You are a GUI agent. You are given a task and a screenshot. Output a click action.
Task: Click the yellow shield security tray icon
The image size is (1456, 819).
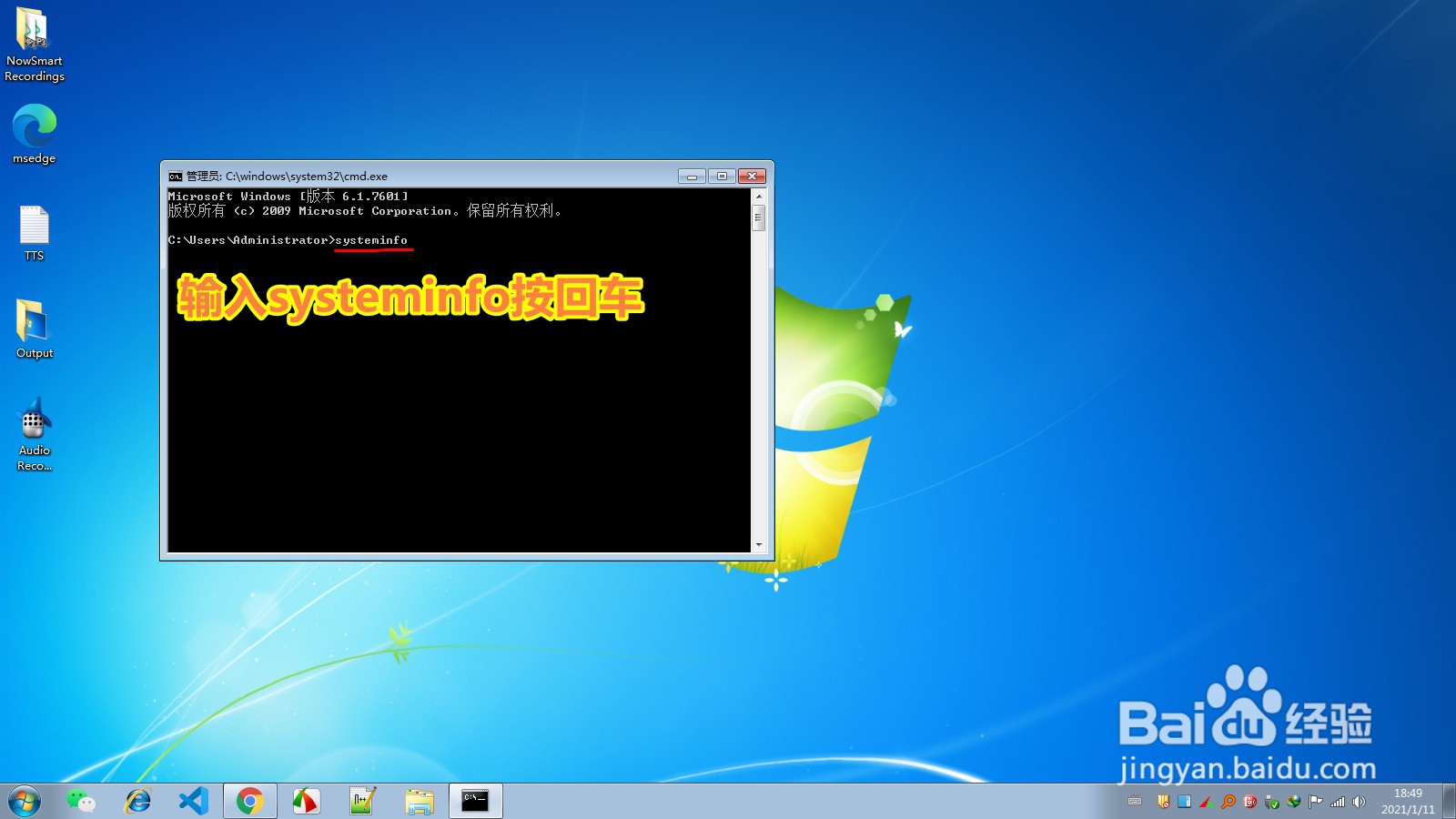coord(1163,802)
